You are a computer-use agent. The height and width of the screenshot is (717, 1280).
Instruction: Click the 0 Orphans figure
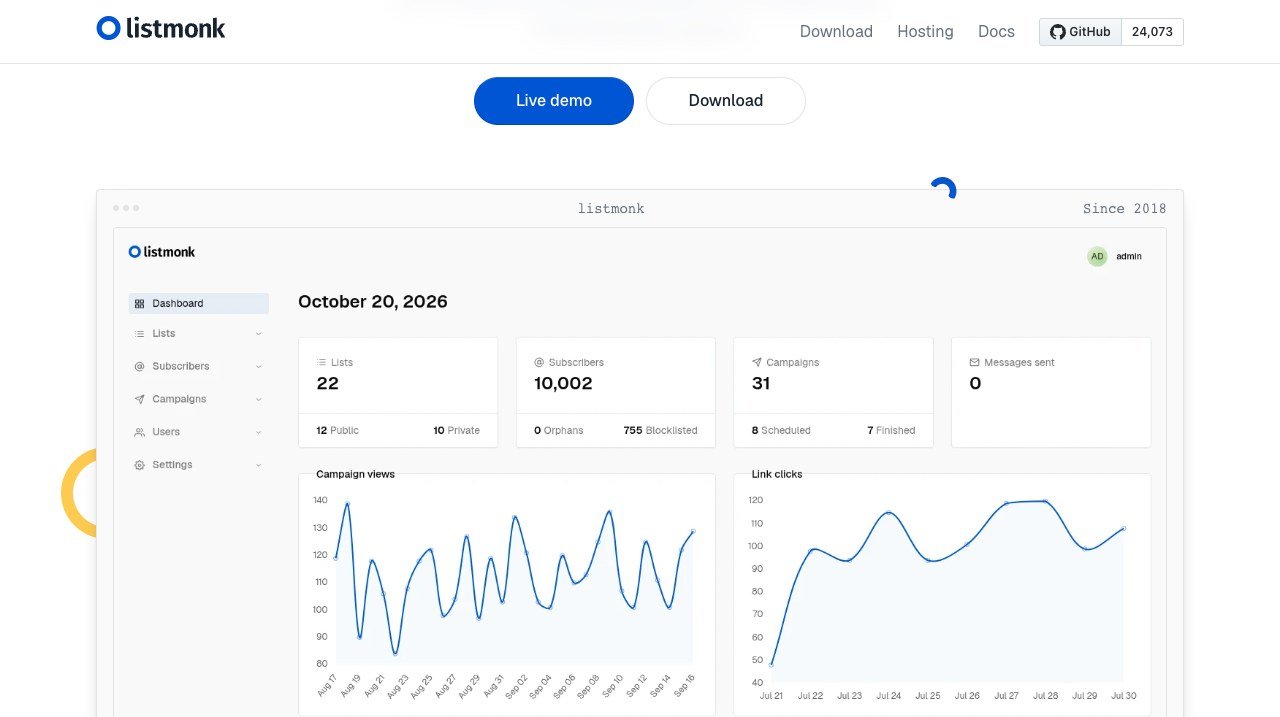[x=558, y=430]
